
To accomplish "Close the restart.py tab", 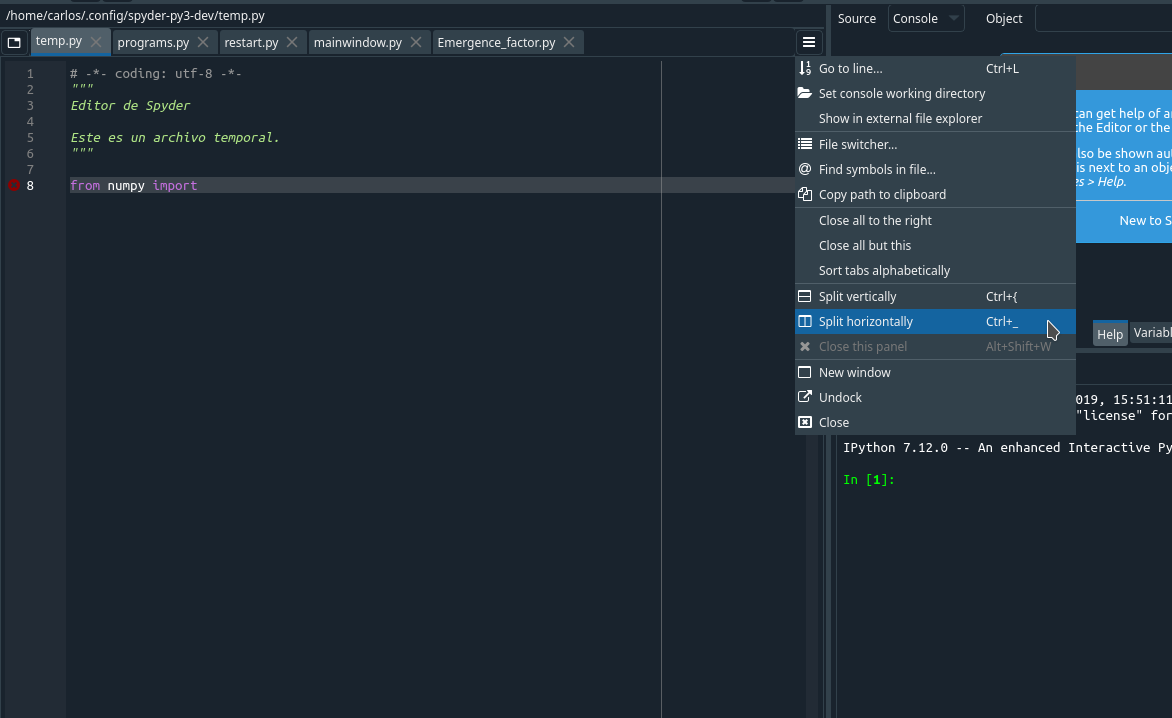I will (292, 43).
